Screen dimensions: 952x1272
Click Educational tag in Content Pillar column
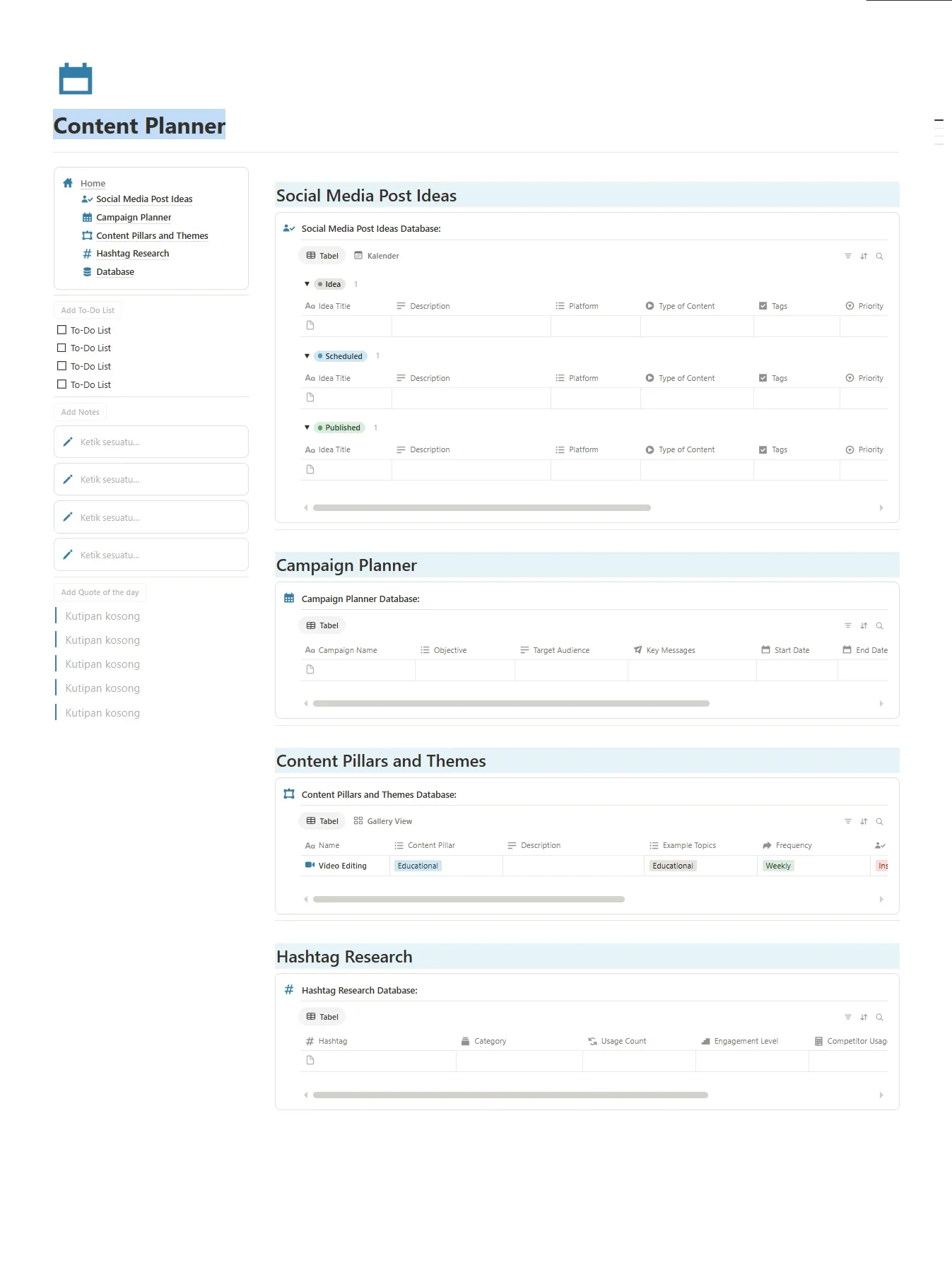(x=418, y=866)
